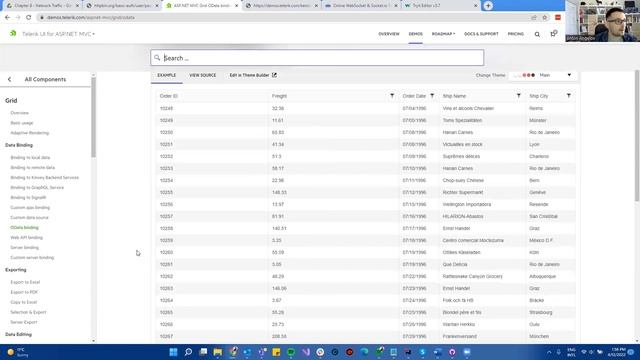This screenshot has height=360, width=640.
Task: Open a new browser tab with plus button
Action: pos(488,6)
